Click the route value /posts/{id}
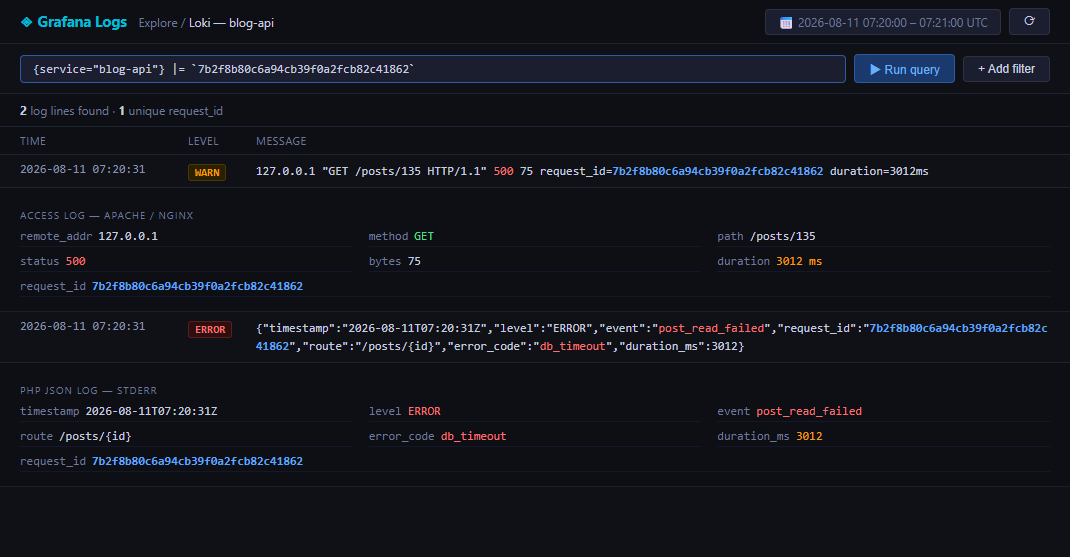Screen dimensions: 1070x557 pyautogui.click(x=96, y=436)
